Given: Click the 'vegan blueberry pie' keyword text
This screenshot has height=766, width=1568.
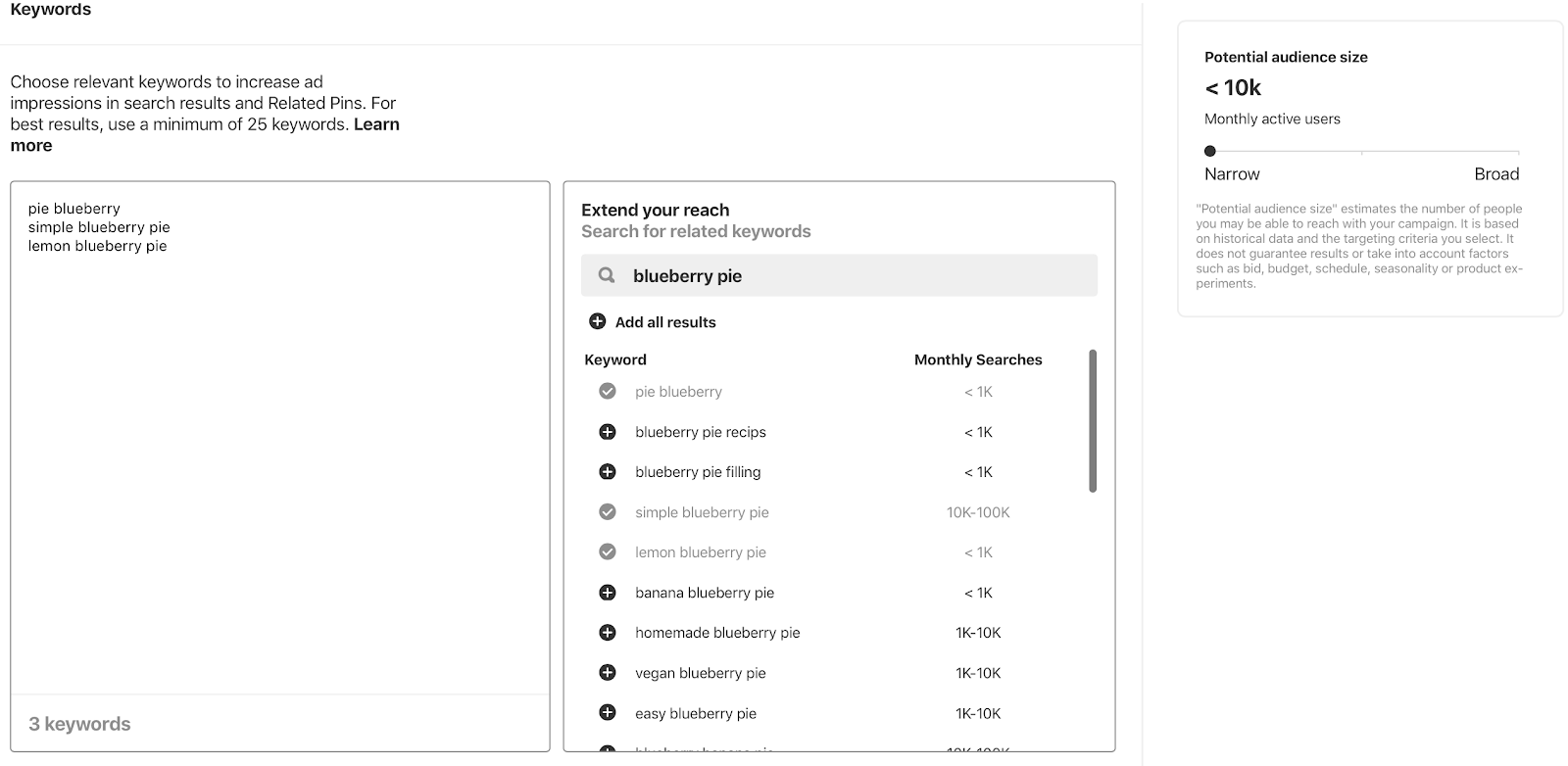Looking at the screenshot, I should (x=701, y=673).
